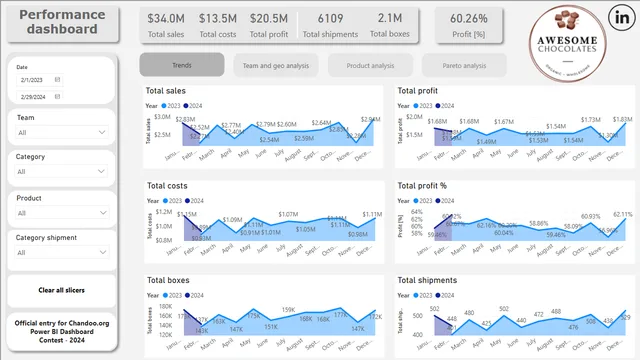Viewport: 640px width, 360px height.
Task: Click the 60.26% Profit [%] card
Action: (x=469, y=25)
